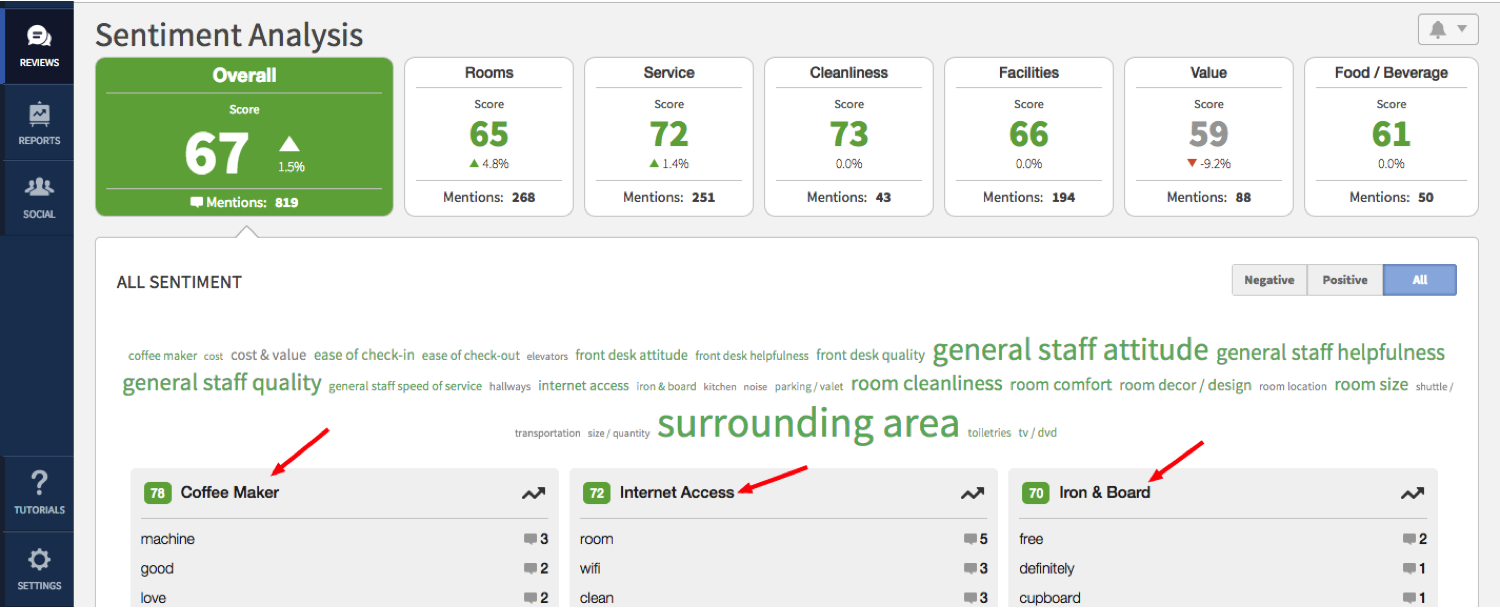The height and width of the screenshot is (608, 1500).
Task: Click the 78 score badge
Action: pyautogui.click(x=157, y=493)
